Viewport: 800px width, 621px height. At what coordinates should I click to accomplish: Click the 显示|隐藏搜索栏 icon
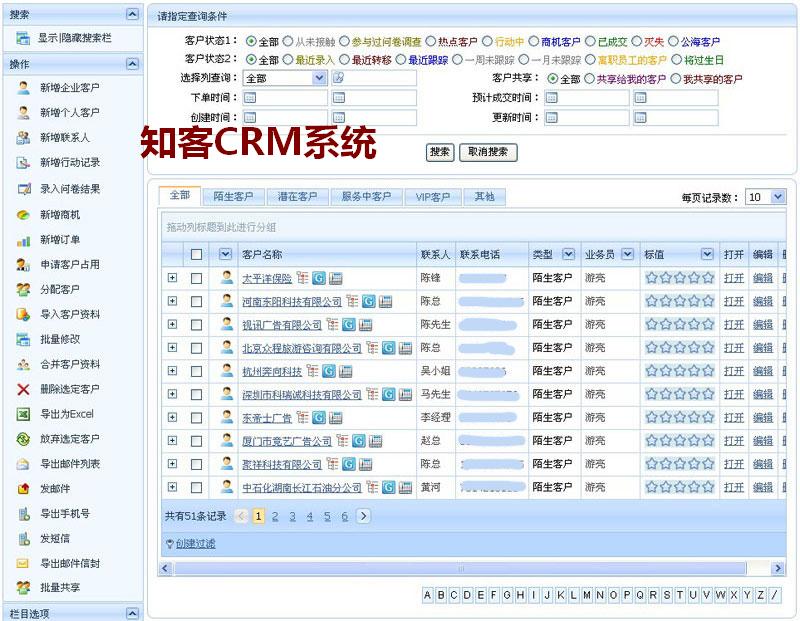pos(23,38)
